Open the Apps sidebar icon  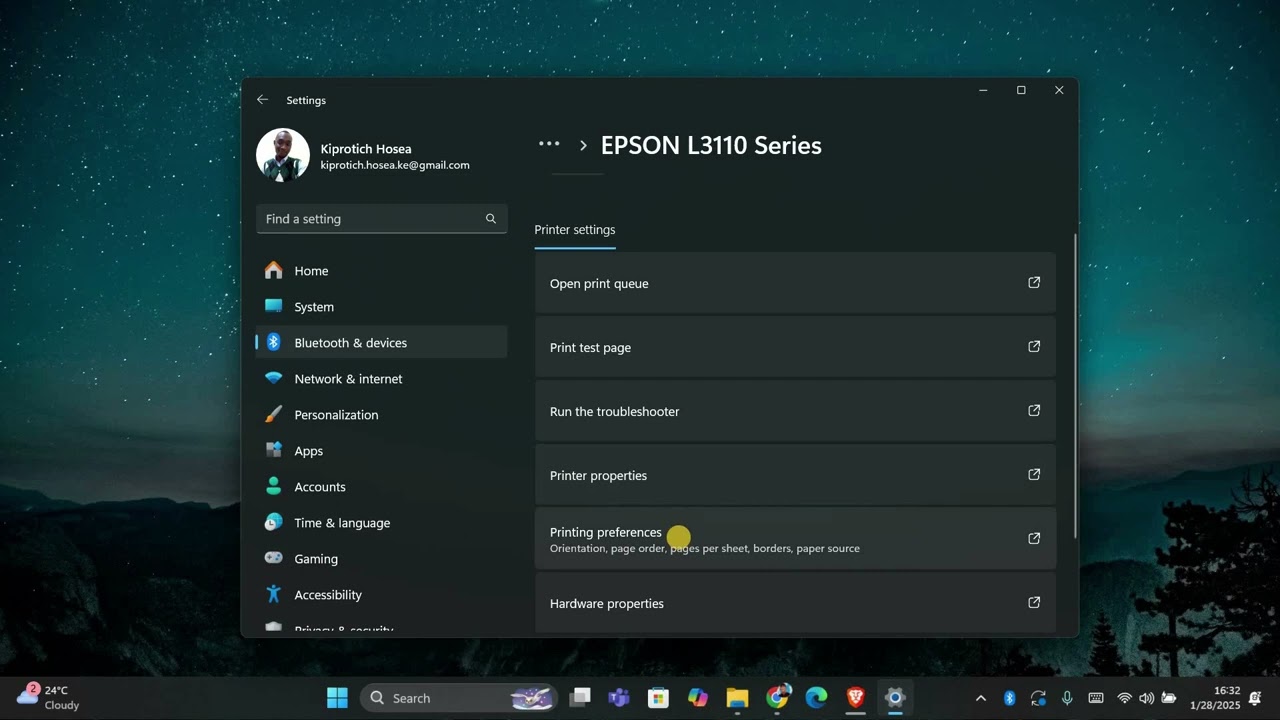(273, 451)
